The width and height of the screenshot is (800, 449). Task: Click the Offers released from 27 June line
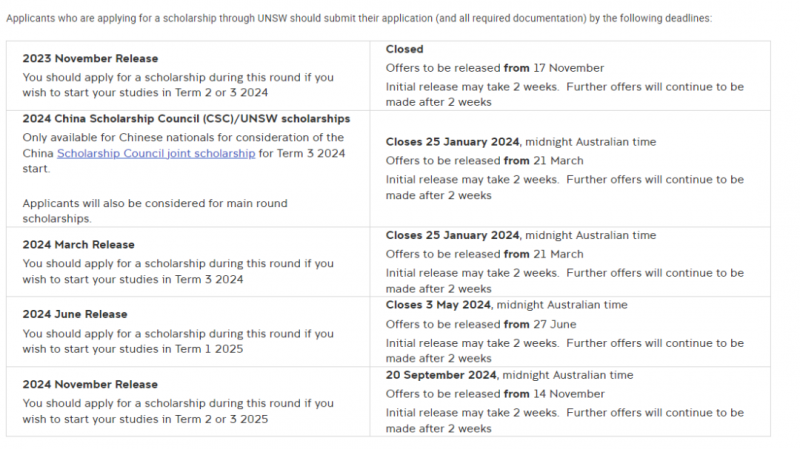481,325
